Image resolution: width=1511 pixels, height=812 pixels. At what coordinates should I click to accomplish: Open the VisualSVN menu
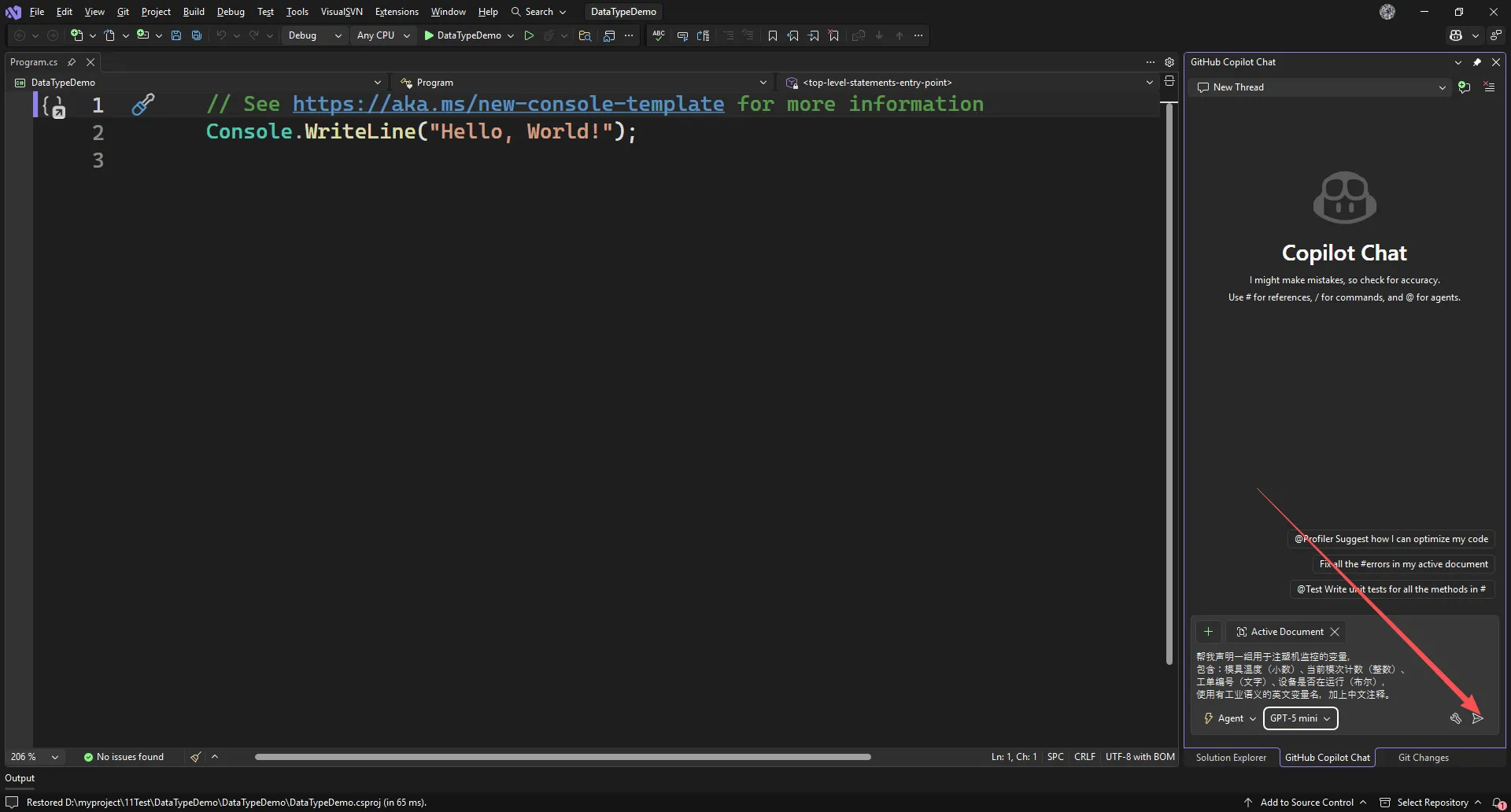(342, 12)
